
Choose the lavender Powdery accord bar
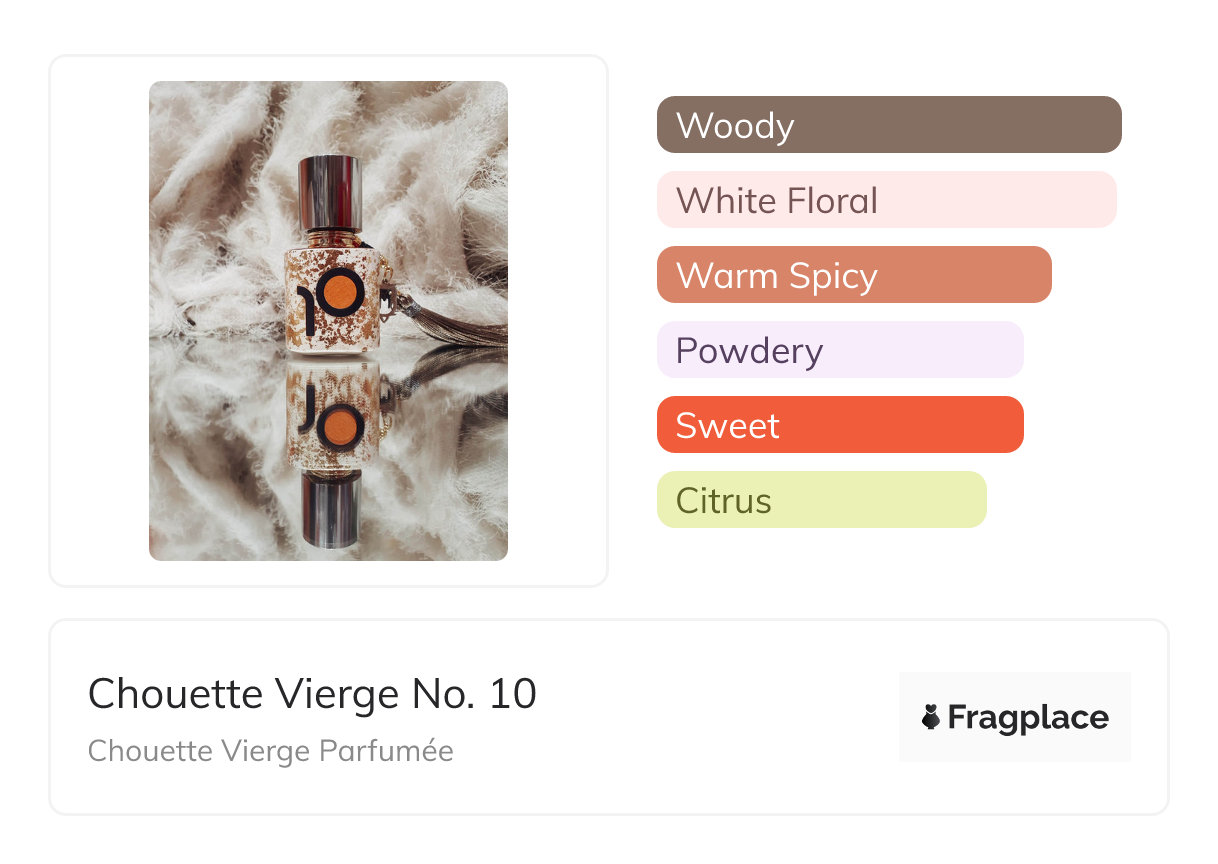(x=839, y=350)
